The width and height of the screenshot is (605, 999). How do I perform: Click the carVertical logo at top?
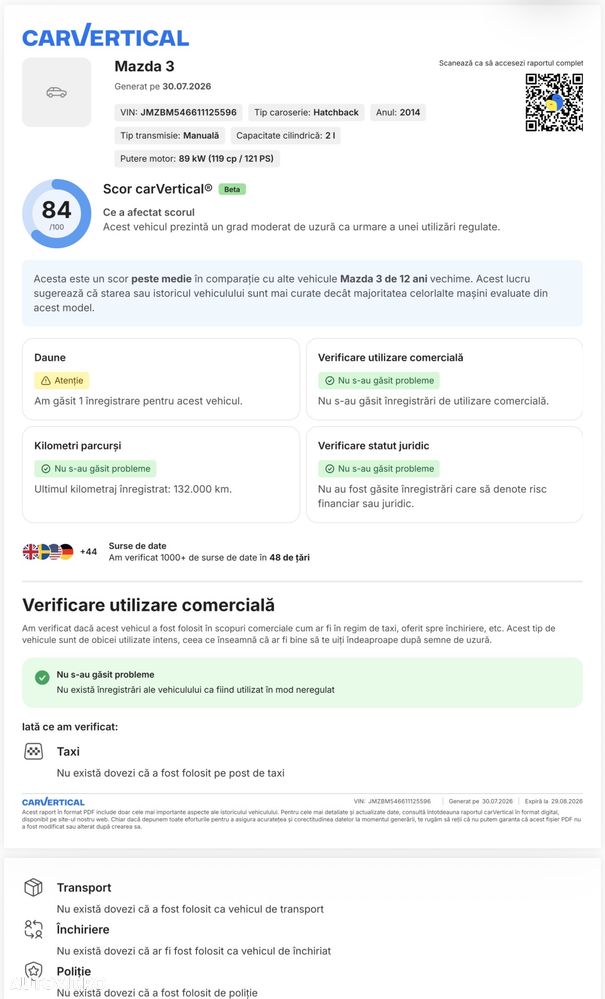[x=106, y=36]
